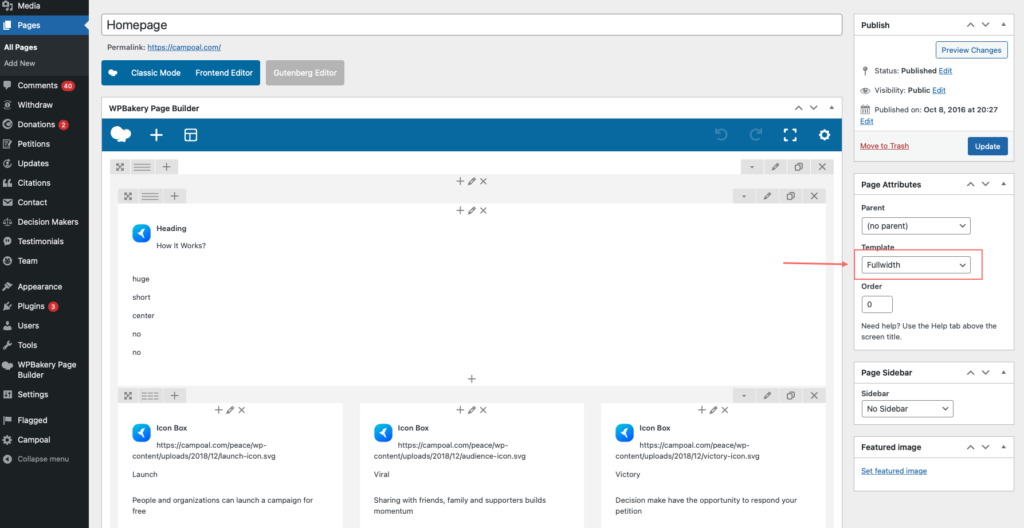Collapse the Featured image panel

click(x=1004, y=447)
